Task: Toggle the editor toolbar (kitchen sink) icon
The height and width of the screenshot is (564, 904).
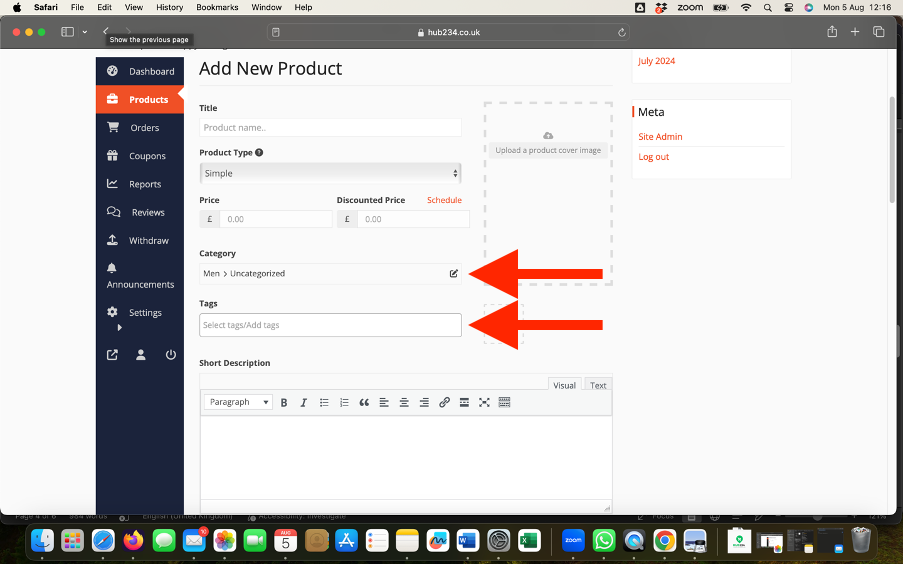Action: [x=504, y=402]
